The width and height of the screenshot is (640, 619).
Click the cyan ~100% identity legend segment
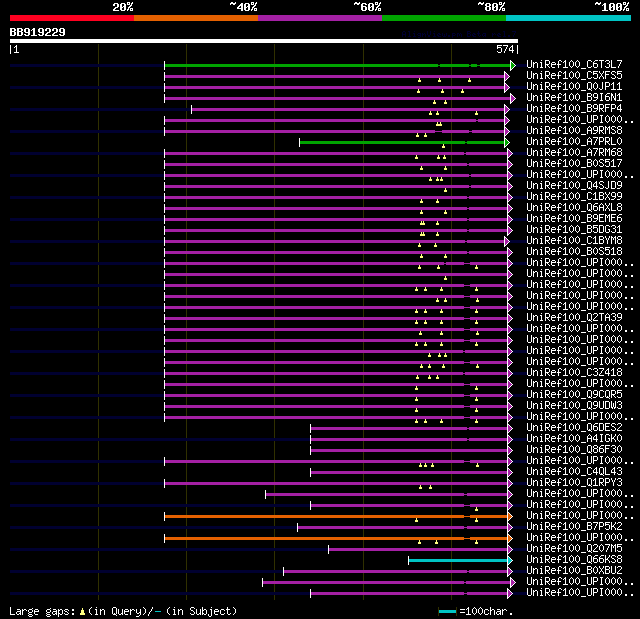[569, 18]
